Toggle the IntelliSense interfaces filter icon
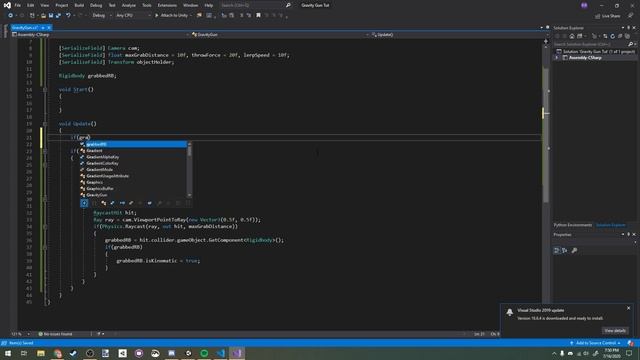 [x=122, y=203]
